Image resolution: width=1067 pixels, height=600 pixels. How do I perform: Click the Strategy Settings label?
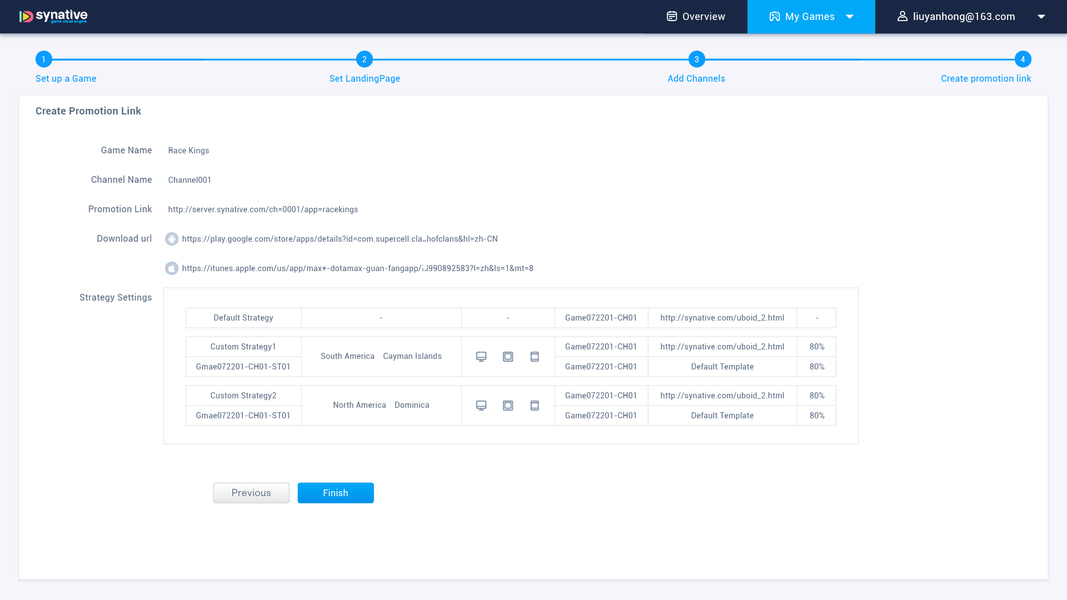[115, 297]
